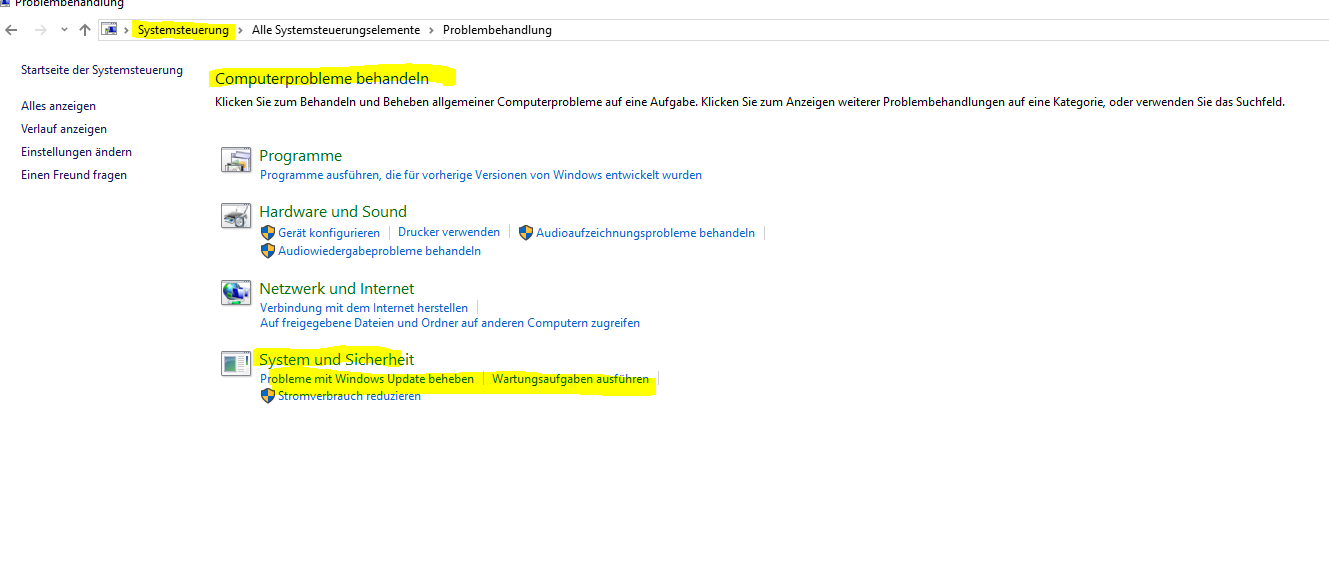Viewport: 1329px width, 573px height.
Task: Open Einstellungen ändern in sidebar
Action: (x=76, y=152)
